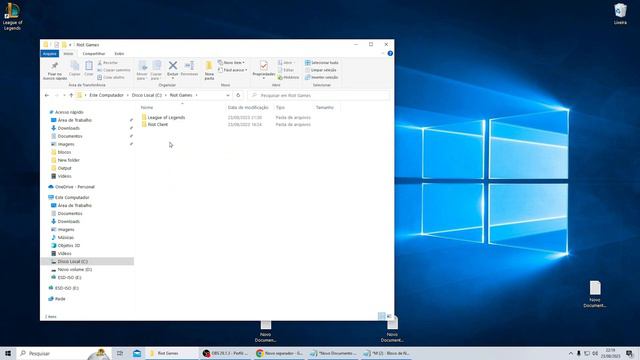This screenshot has width=640, height=360.
Task: Open Rede in the navigation pane
Action: click(x=60, y=299)
